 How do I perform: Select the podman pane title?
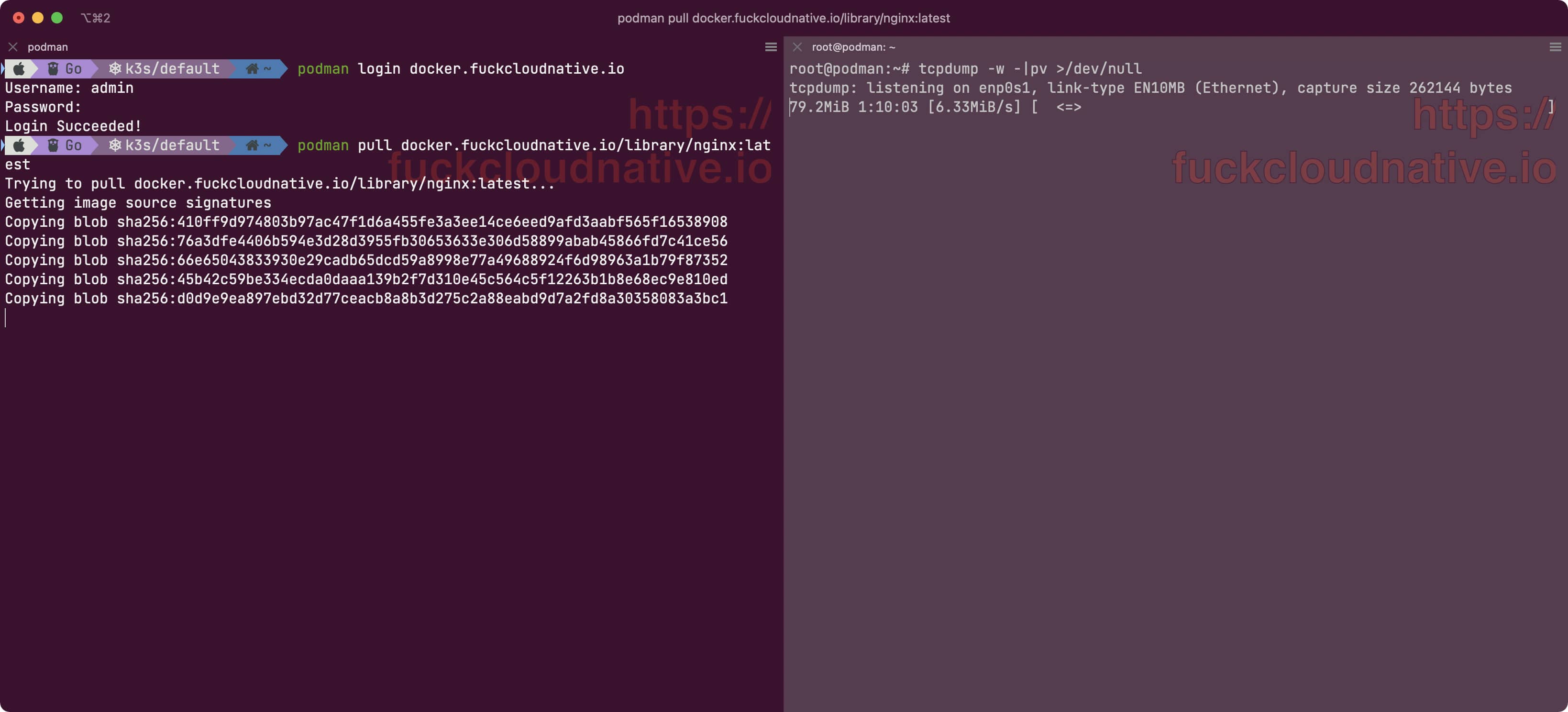[x=47, y=47]
